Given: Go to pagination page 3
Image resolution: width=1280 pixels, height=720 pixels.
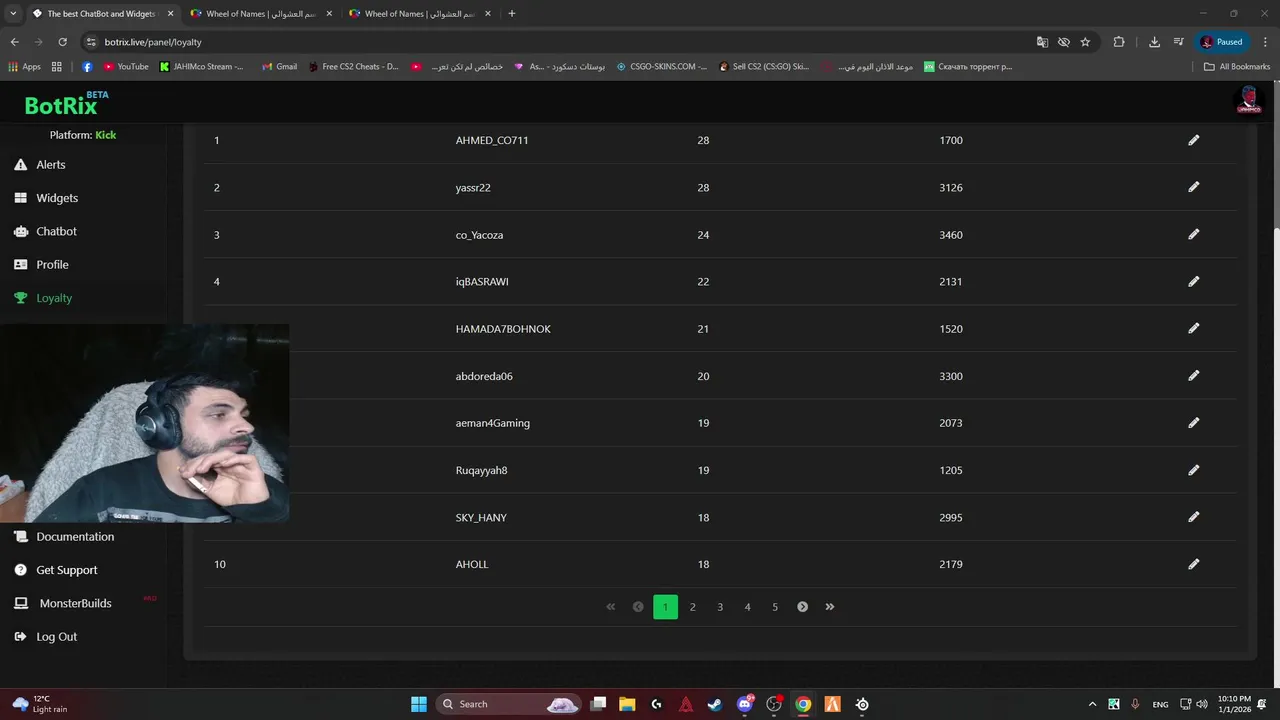Looking at the screenshot, I should point(720,607).
